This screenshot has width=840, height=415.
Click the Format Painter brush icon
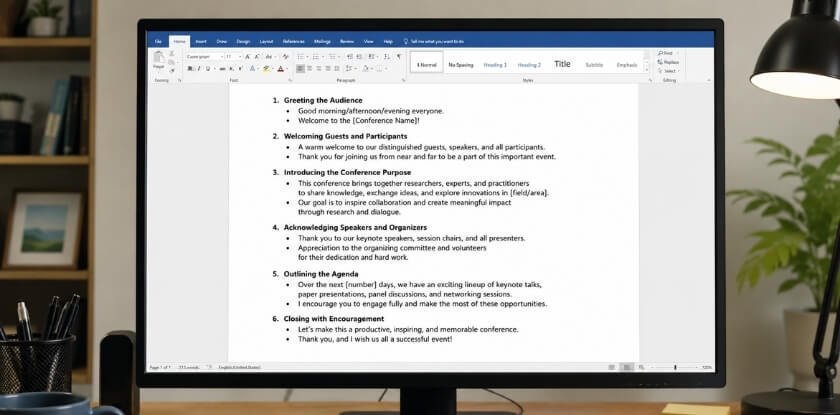[172, 70]
